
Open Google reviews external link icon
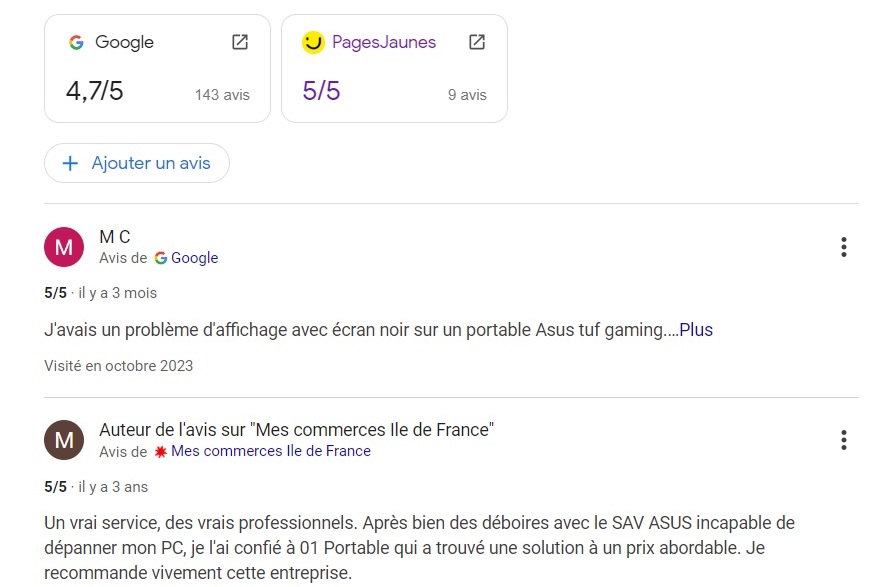[x=240, y=42]
